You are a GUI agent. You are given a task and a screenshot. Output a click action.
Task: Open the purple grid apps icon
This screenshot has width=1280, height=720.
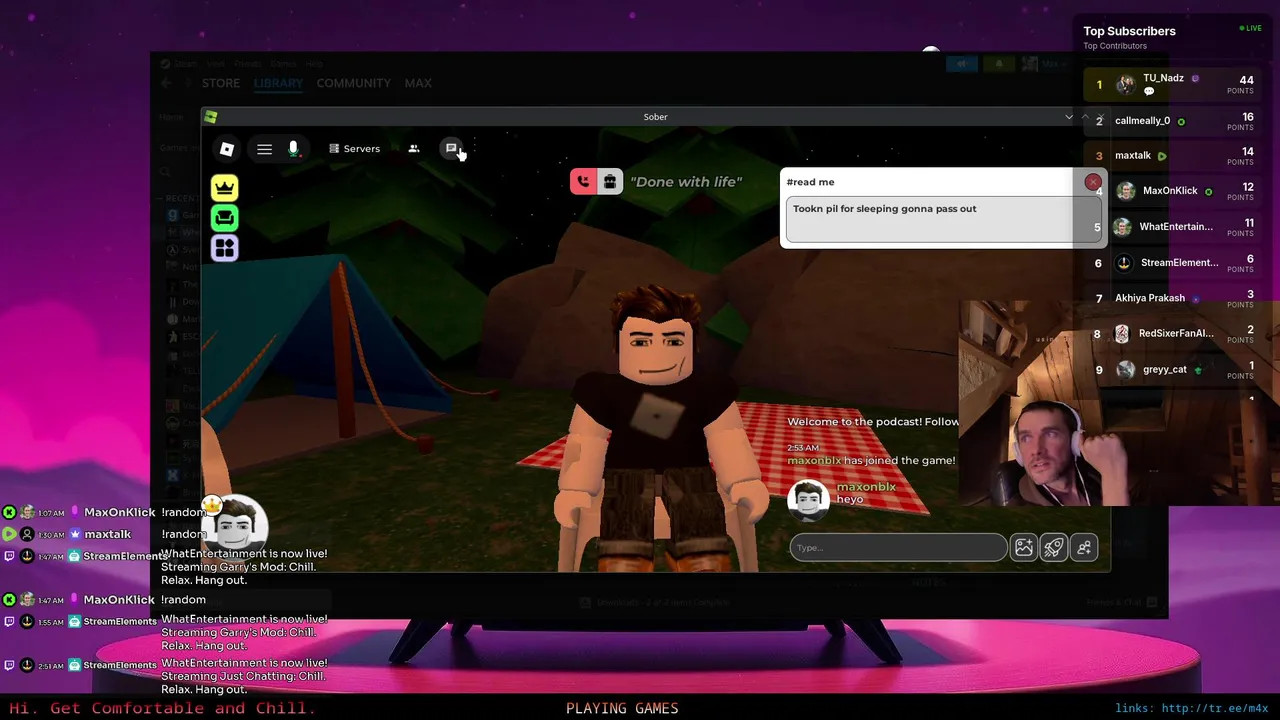tap(225, 248)
